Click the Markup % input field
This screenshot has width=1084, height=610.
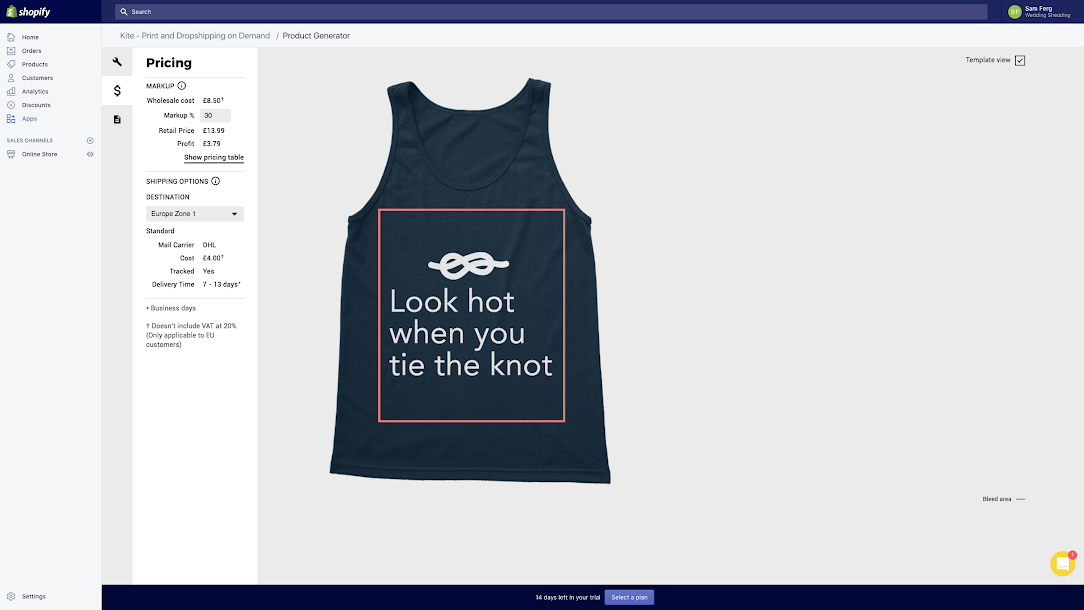pyautogui.click(x=215, y=116)
